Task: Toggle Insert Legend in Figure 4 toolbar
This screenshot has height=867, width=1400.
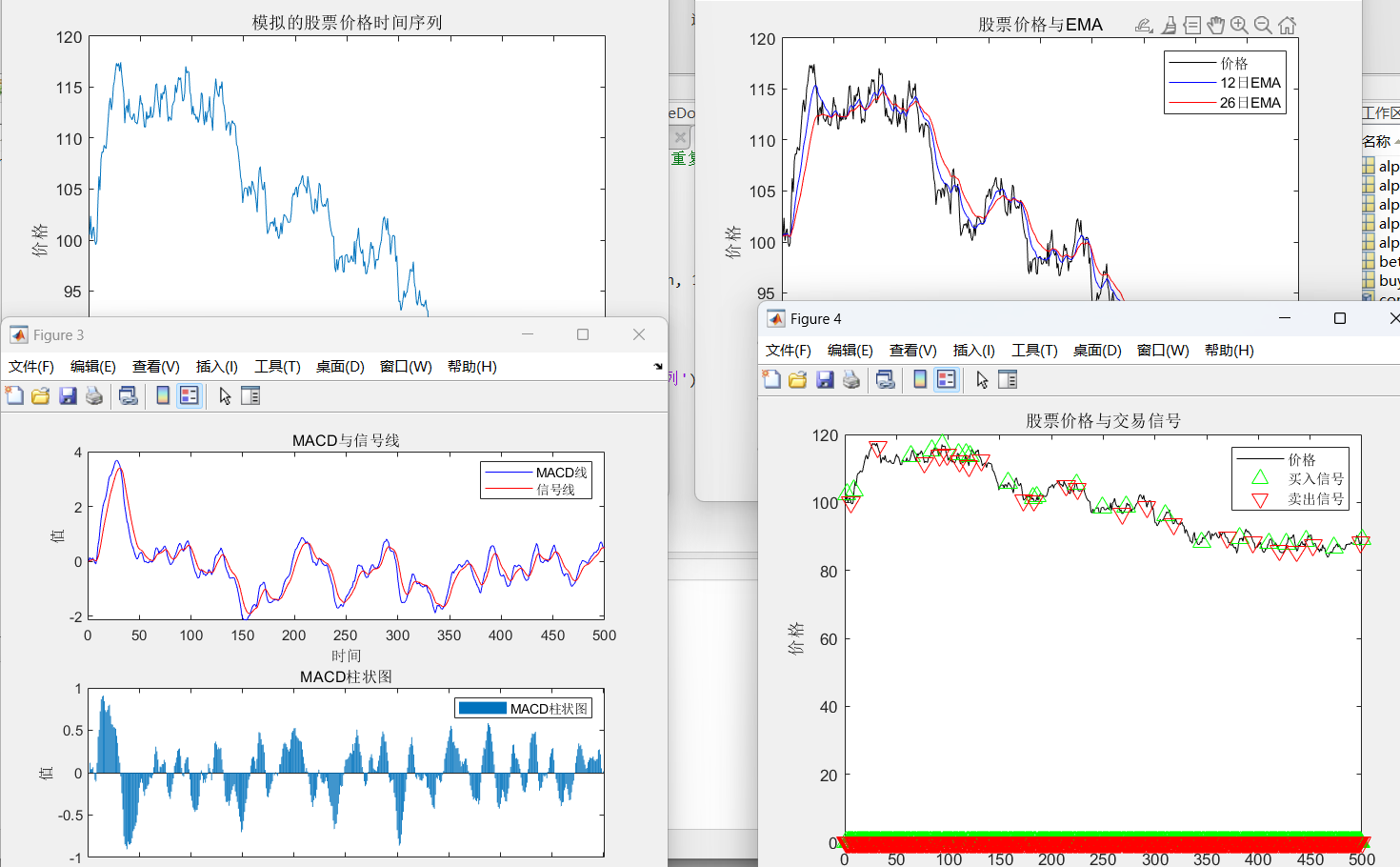Action: (x=947, y=379)
